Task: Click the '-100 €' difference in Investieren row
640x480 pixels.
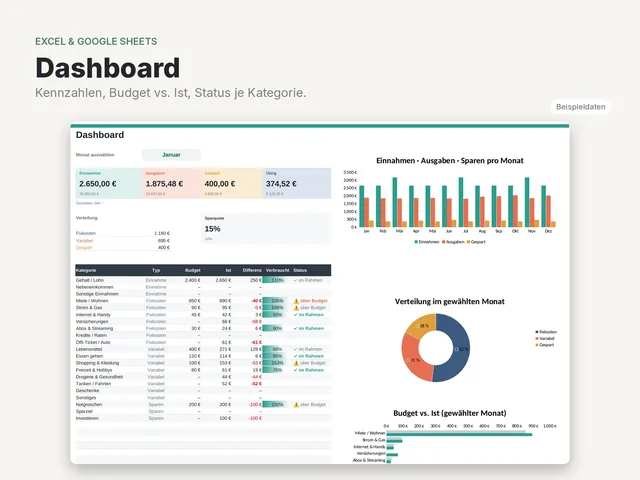Action: pyautogui.click(x=255, y=418)
